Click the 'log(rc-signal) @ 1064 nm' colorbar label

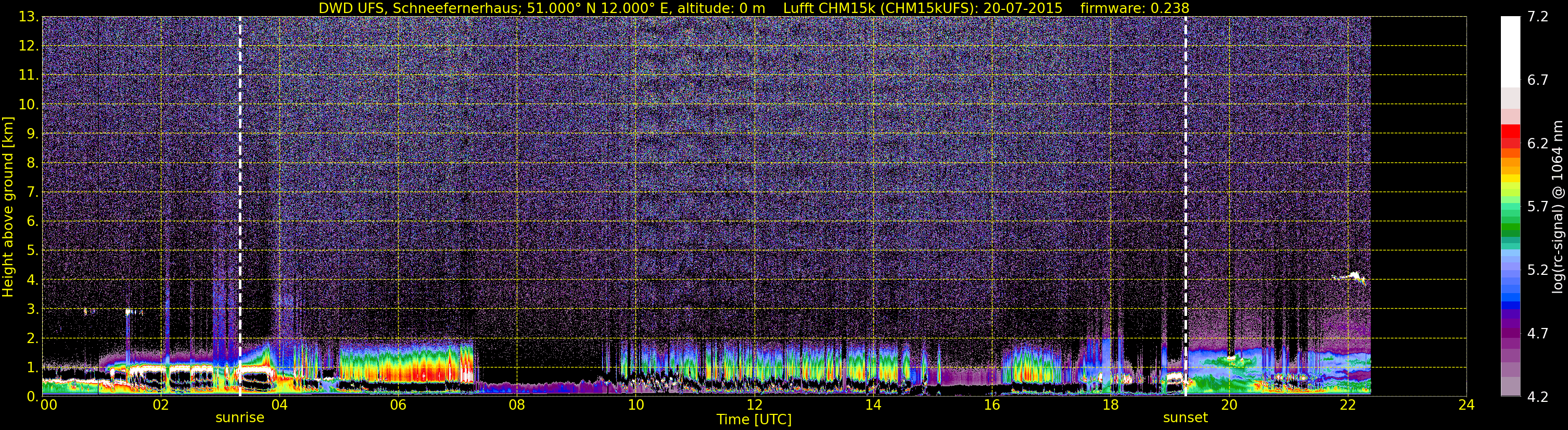1558,207
